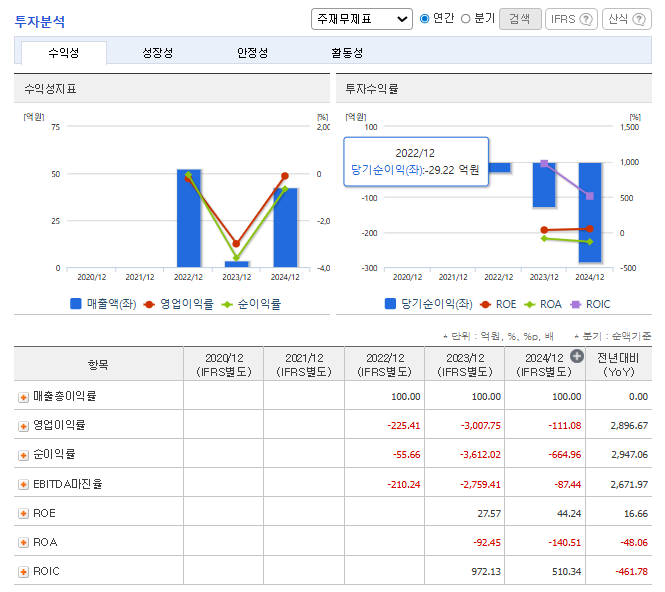Viewport: 665px width, 592px height.
Task: Click the EBITDA마진율 value -210.24
Action: (404, 484)
